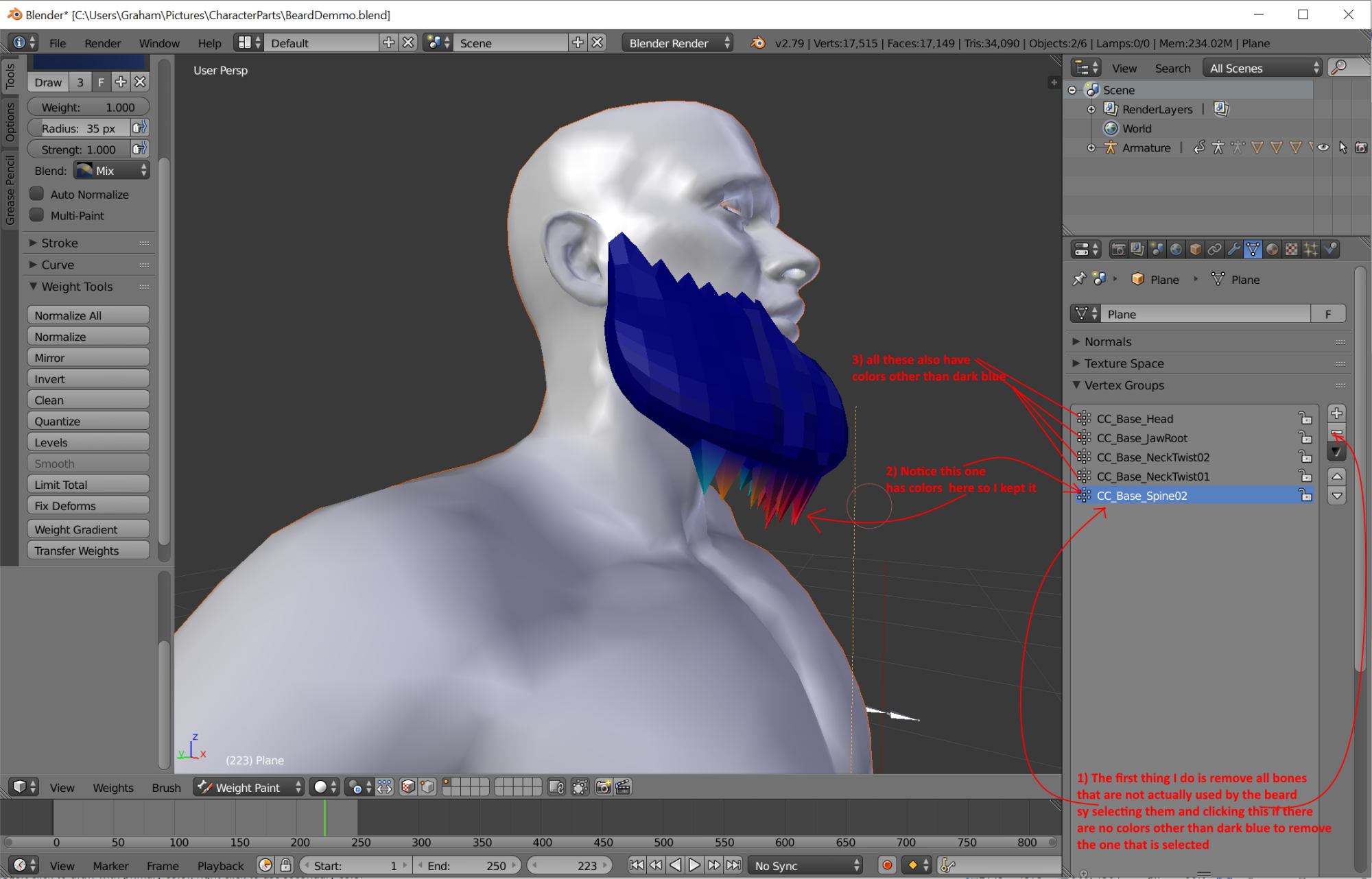Click the outliner search magnifier icon
This screenshot has height=879, width=1372.
click(1339, 67)
